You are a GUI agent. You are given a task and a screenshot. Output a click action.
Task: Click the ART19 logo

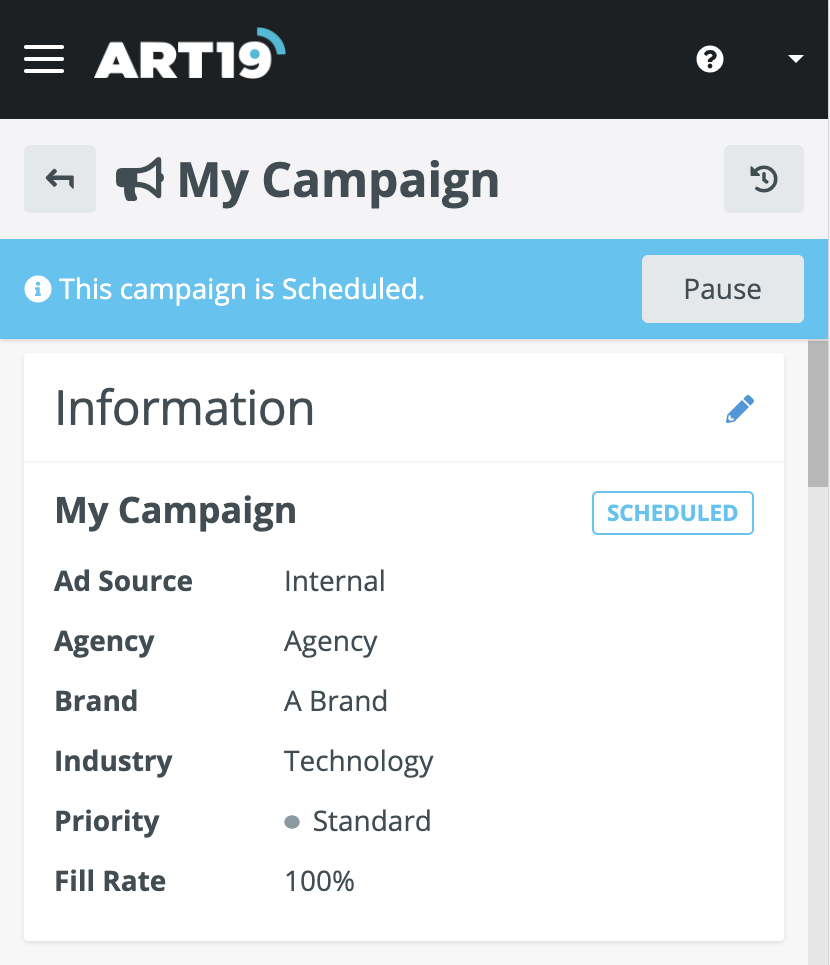[189, 57]
